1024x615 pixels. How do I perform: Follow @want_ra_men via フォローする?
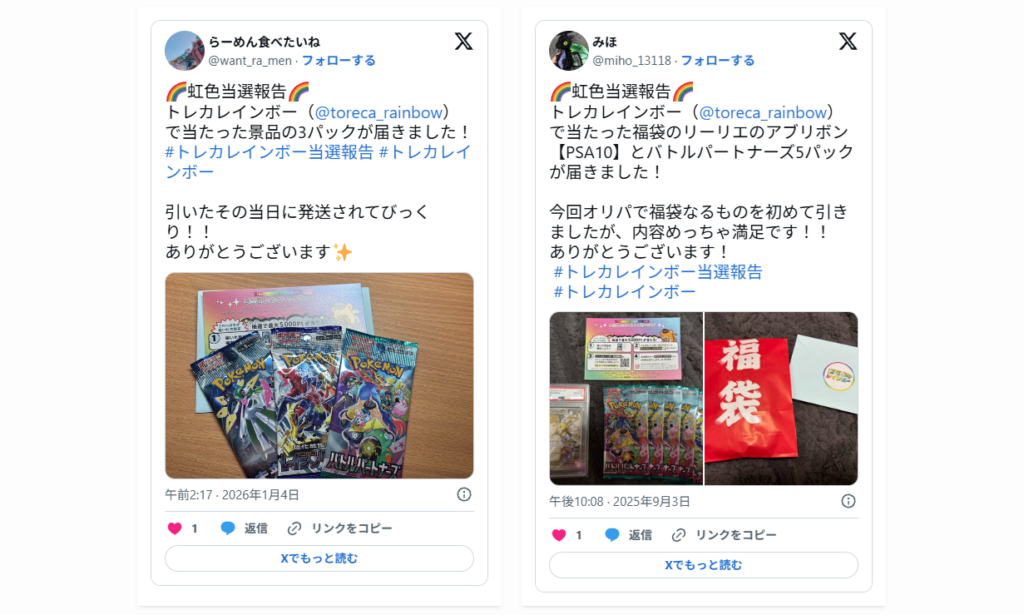pyautogui.click(x=338, y=61)
